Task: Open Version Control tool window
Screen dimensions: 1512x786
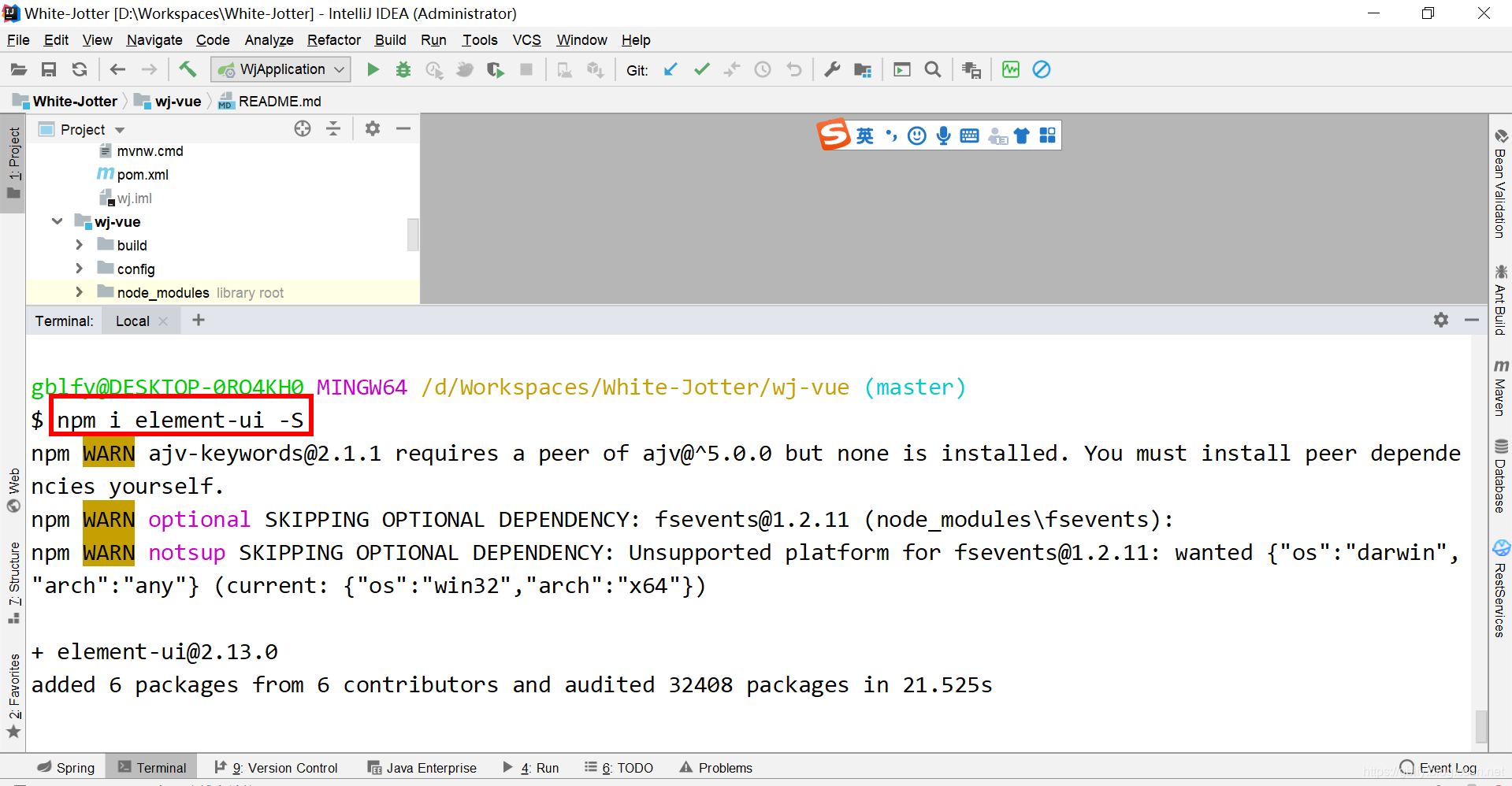Action: [276, 768]
